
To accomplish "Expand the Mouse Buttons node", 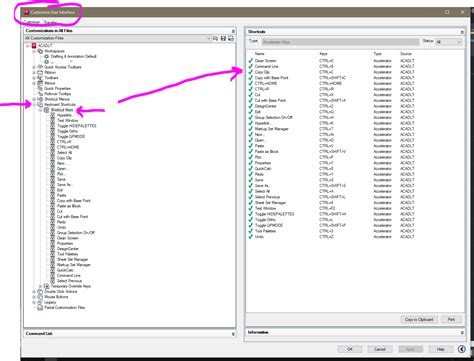I will [34, 297].
